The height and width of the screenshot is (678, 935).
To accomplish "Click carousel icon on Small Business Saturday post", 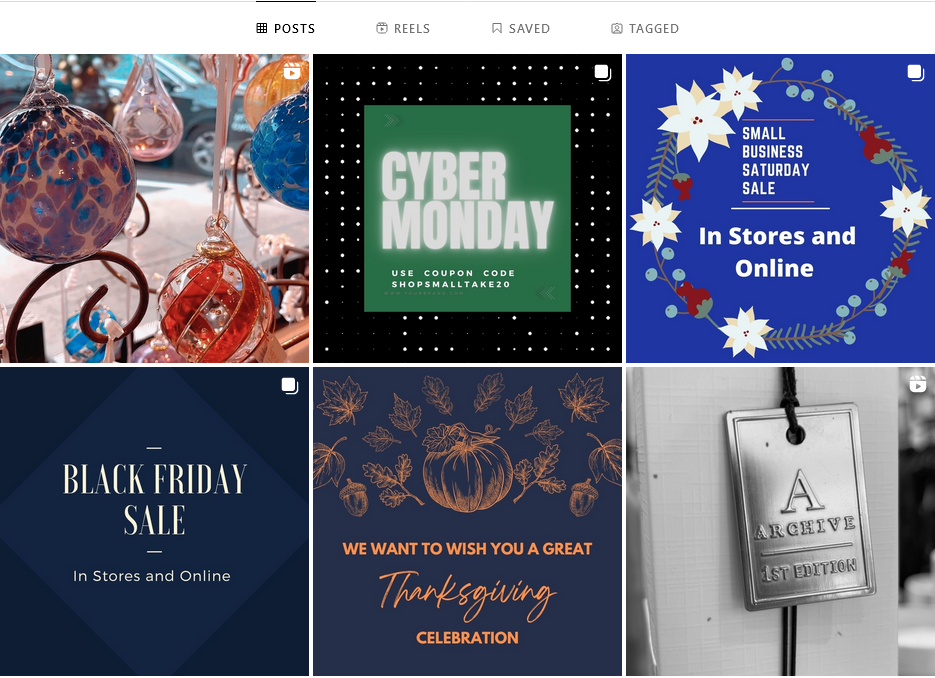I will 916,73.
